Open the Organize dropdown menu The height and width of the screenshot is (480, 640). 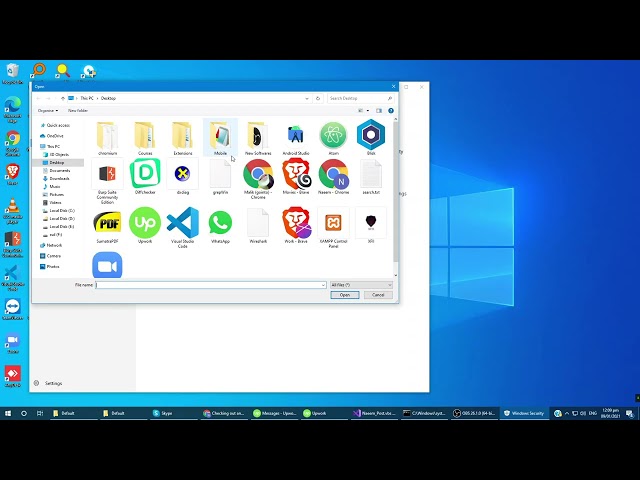(x=48, y=111)
